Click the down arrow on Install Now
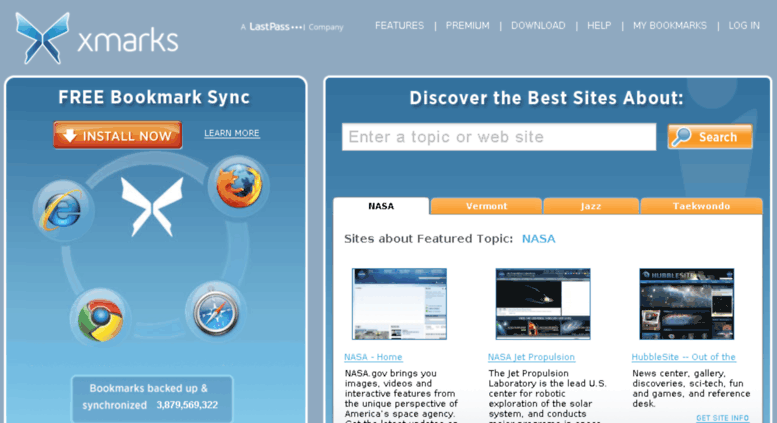Screen dimensions: 777x423 point(70,135)
